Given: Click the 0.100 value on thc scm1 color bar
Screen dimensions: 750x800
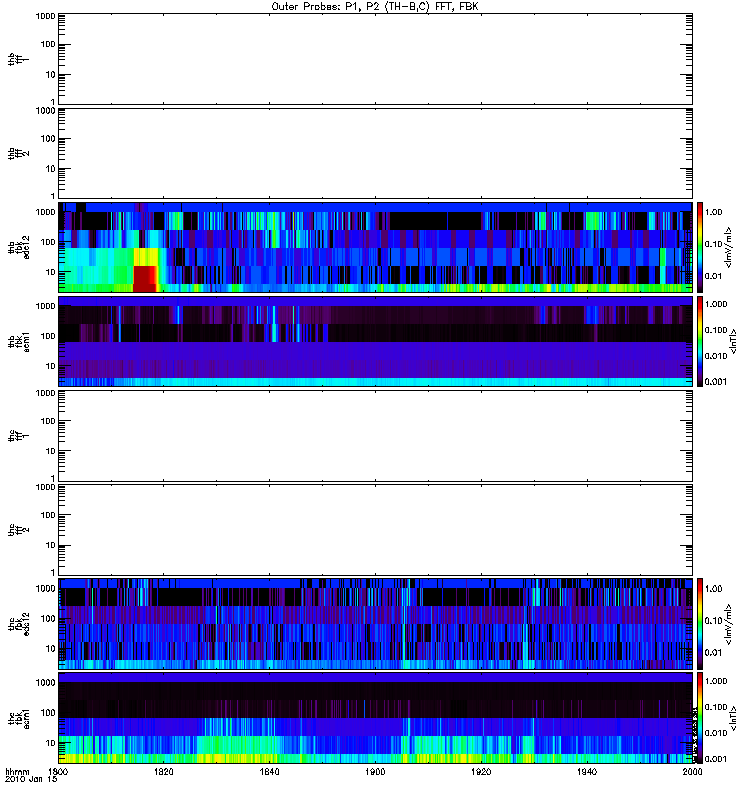Looking at the screenshot, I should tap(716, 707).
